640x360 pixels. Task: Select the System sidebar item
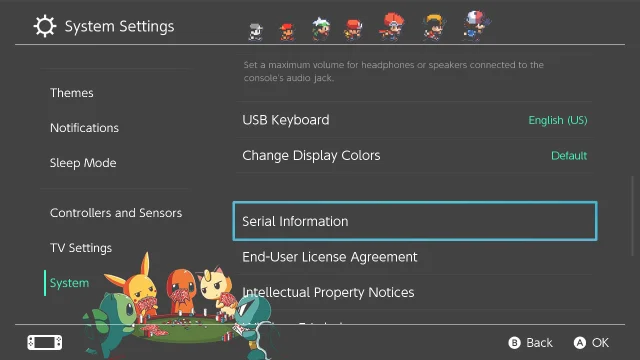coord(69,283)
